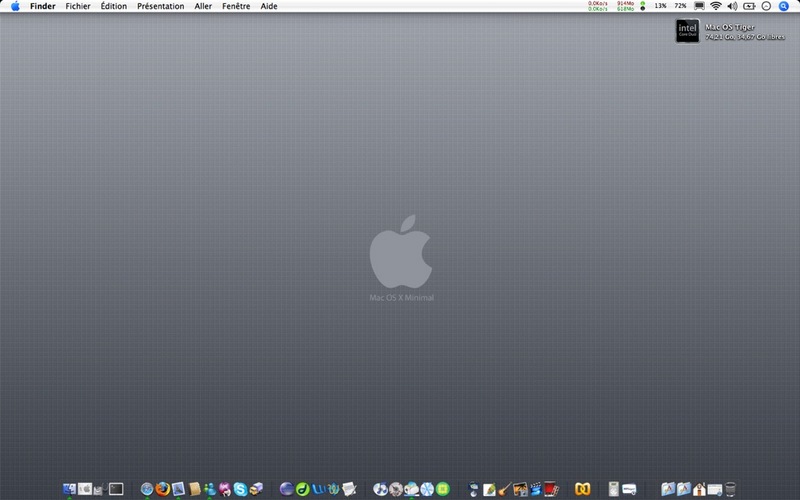The width and height of the screenshot is (800, 500).
Task: Select the Mac OS Tiger drive icon
Action: [x=687, y=31]
